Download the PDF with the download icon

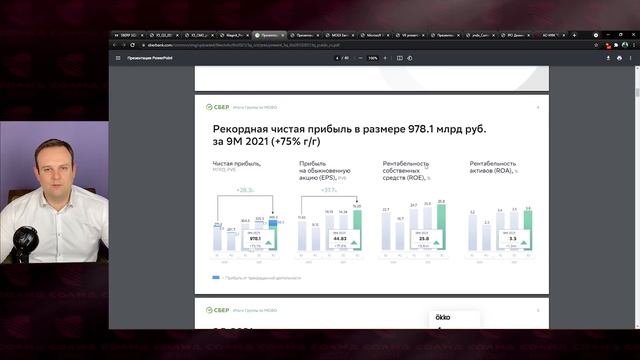608,58
